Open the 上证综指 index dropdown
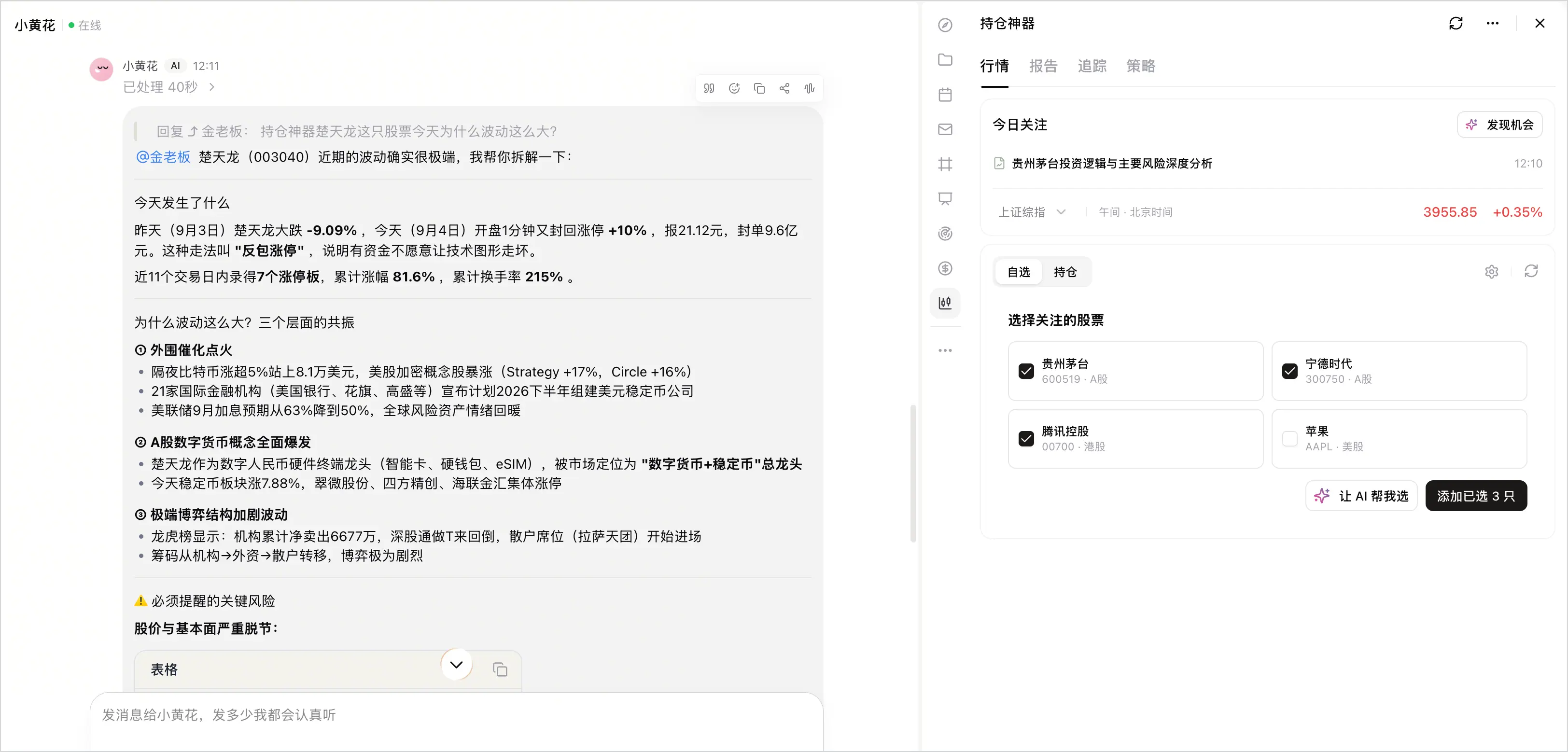Screen dimensions: 1568x752 point(1032,212)
